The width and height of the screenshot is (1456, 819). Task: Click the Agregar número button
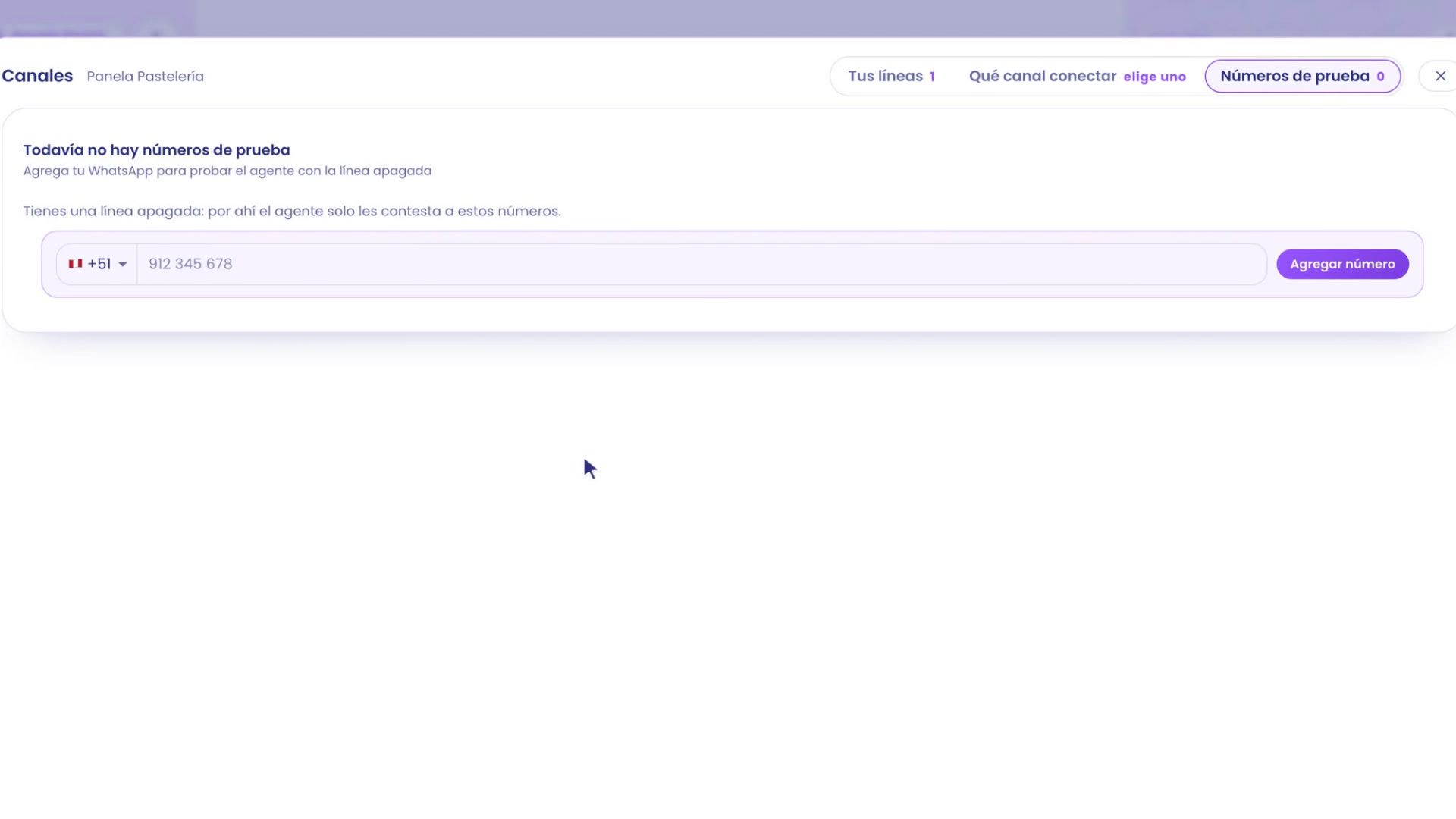(1342, 264)
